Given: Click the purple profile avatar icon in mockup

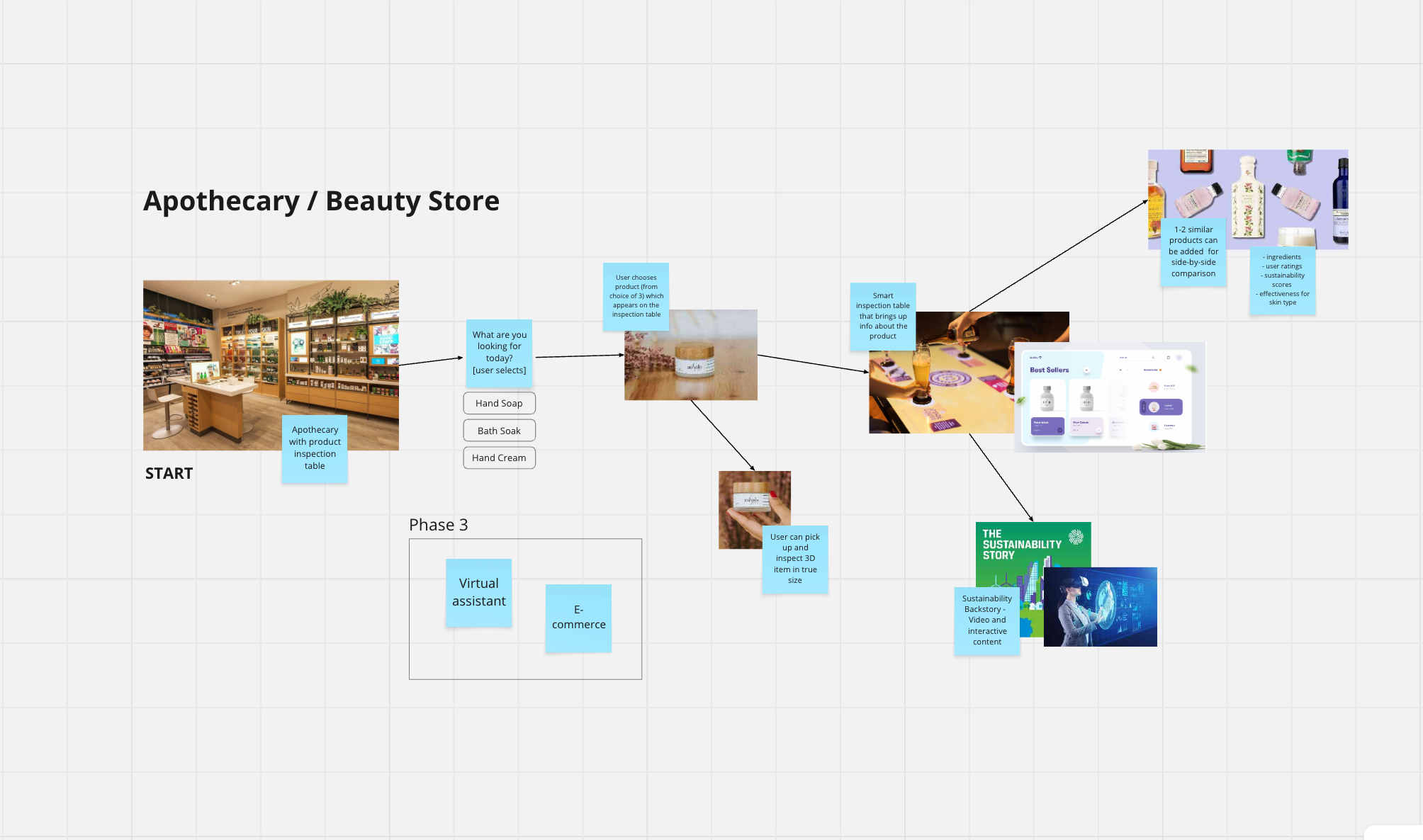Looking at the screenshot, I should [1179, 358].
